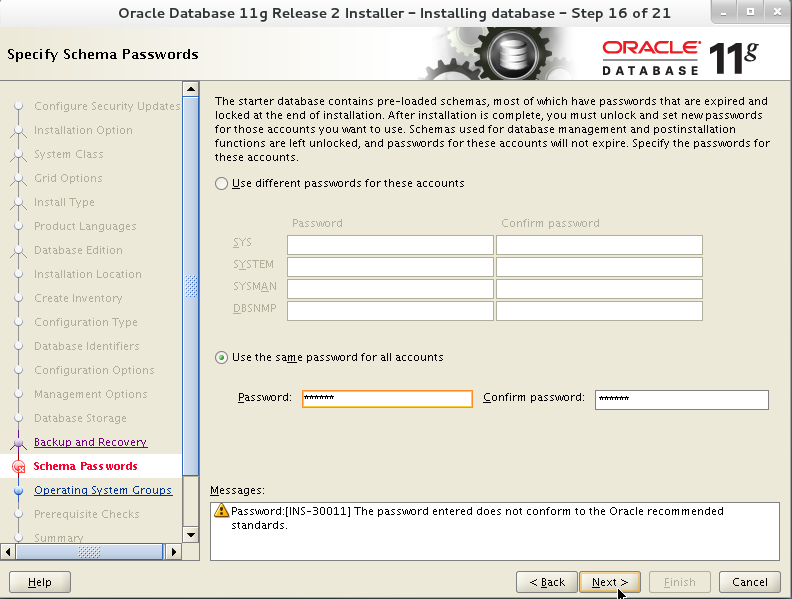The image size is (792, 599).
Task: Click 'Database Identifiers' step text
Action: [x=87, y=346]
